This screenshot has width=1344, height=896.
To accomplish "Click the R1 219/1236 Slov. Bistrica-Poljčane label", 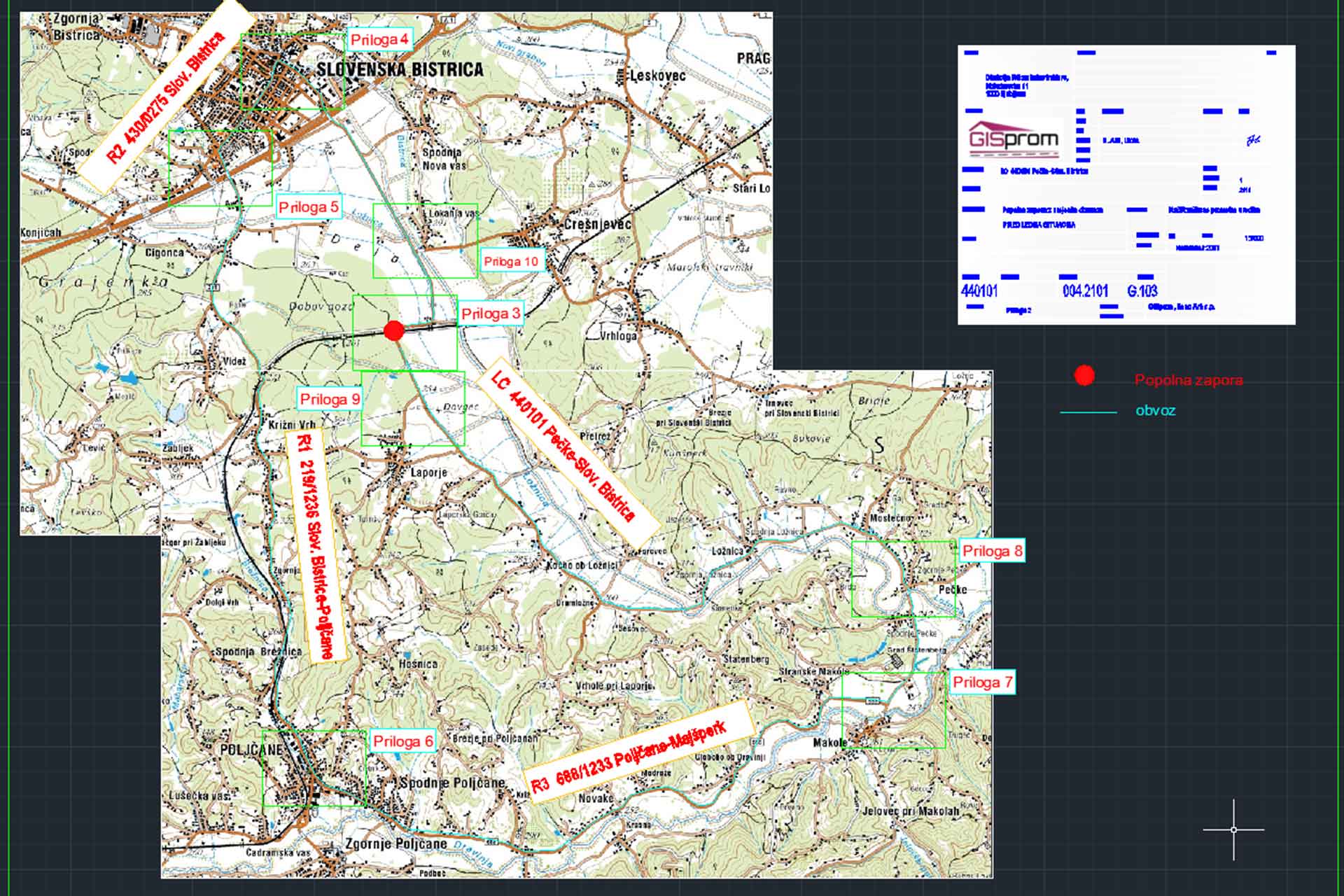I will pyautogui.click(x=315, y=545).
